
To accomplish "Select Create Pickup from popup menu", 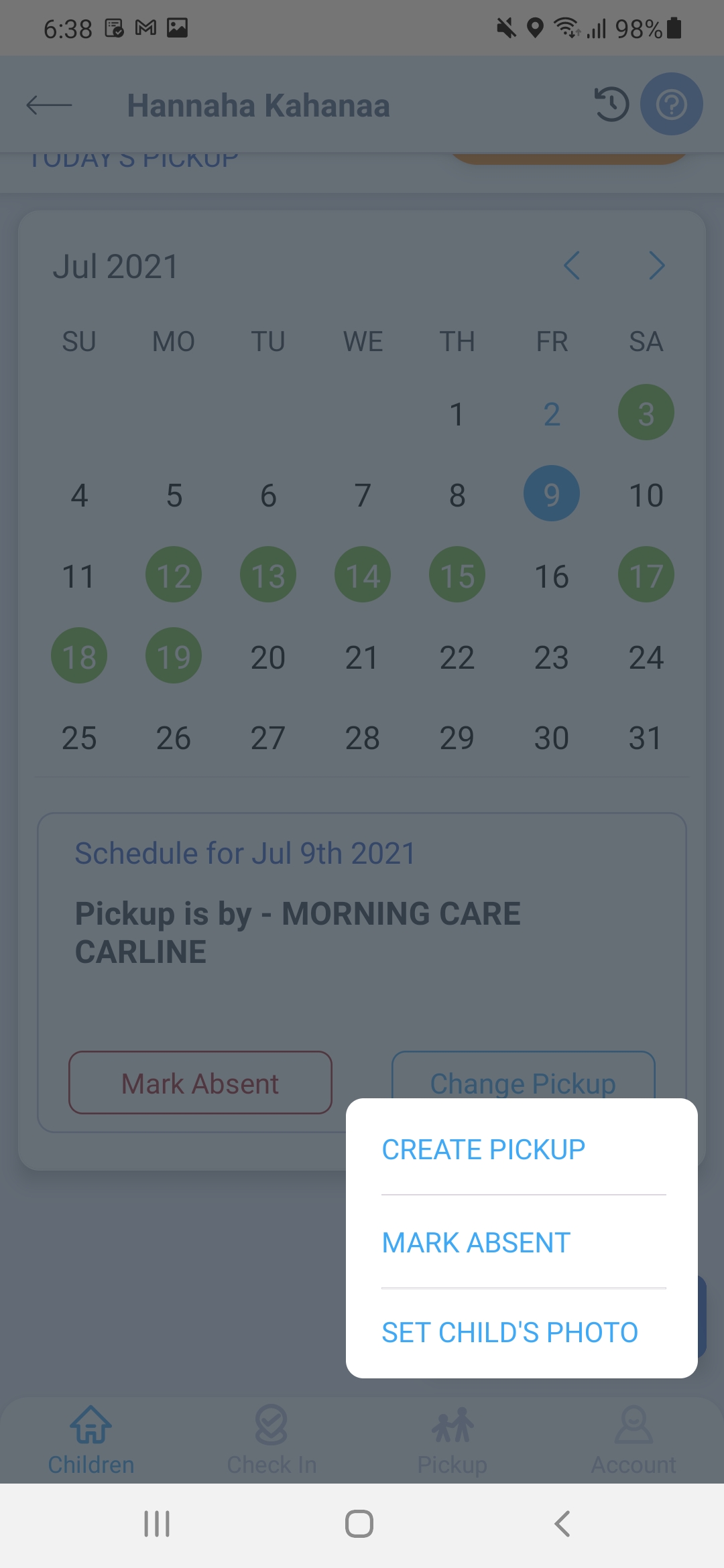I will tap(483, 1150).
